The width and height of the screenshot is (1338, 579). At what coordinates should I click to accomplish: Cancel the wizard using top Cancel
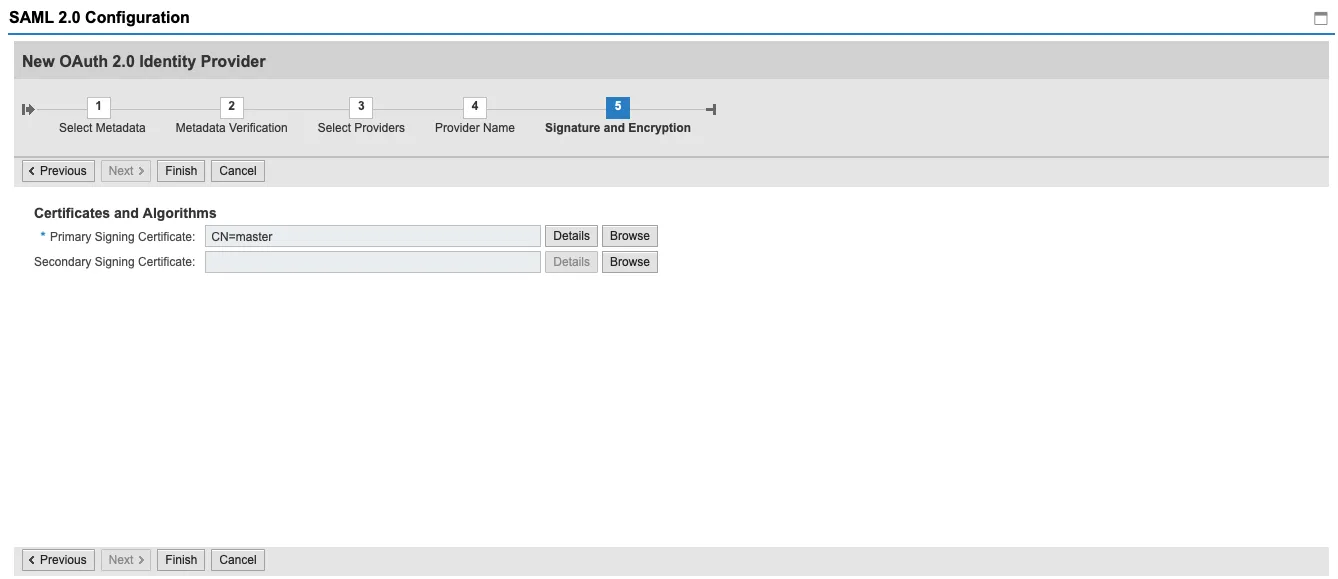tap(238, 171)
